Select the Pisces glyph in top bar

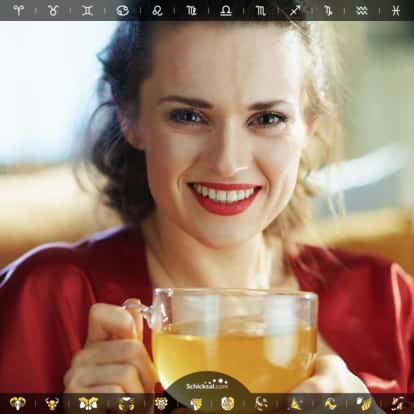coord(396,10)
